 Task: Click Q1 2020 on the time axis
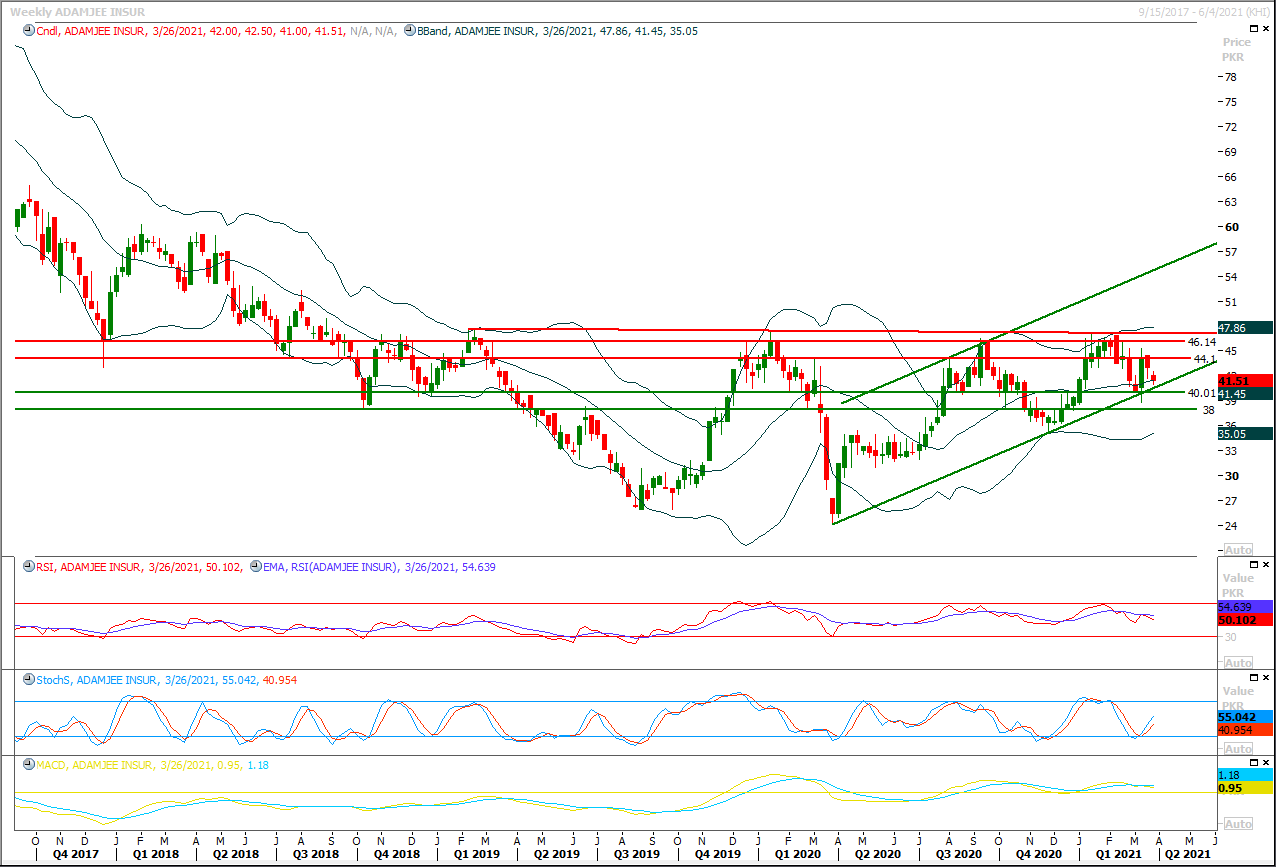click(796, 855)
